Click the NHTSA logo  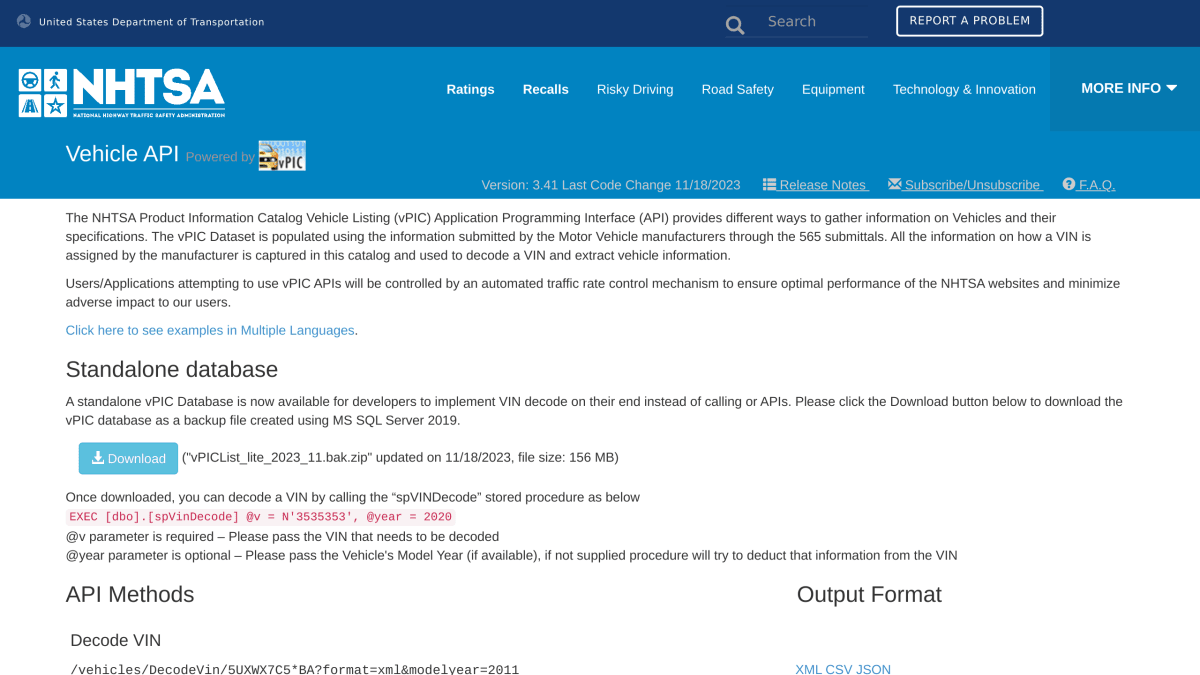tap(122, 93)
